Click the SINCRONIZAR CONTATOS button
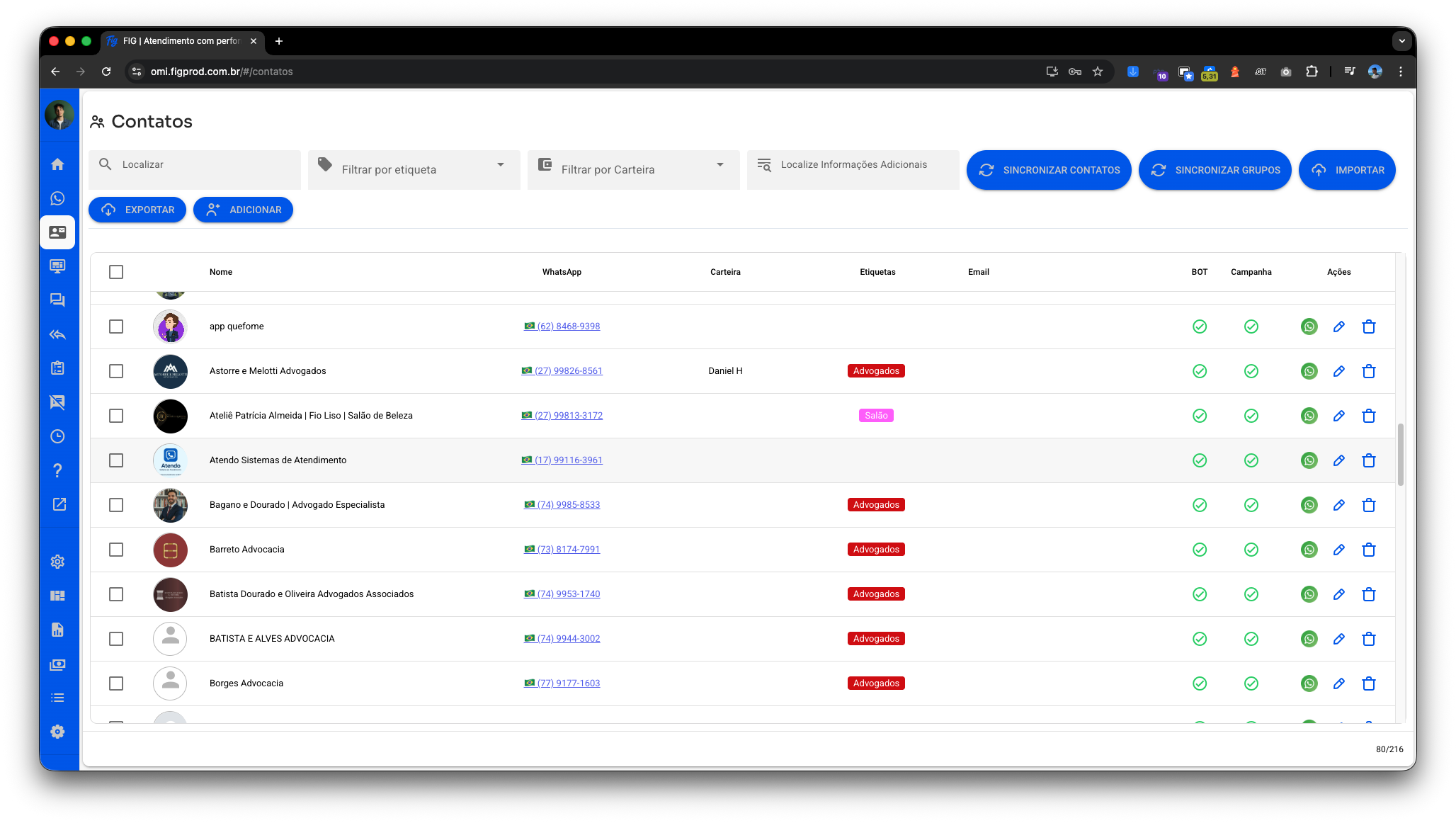Screen dimensions: 1456x823 click(1048, 170)
